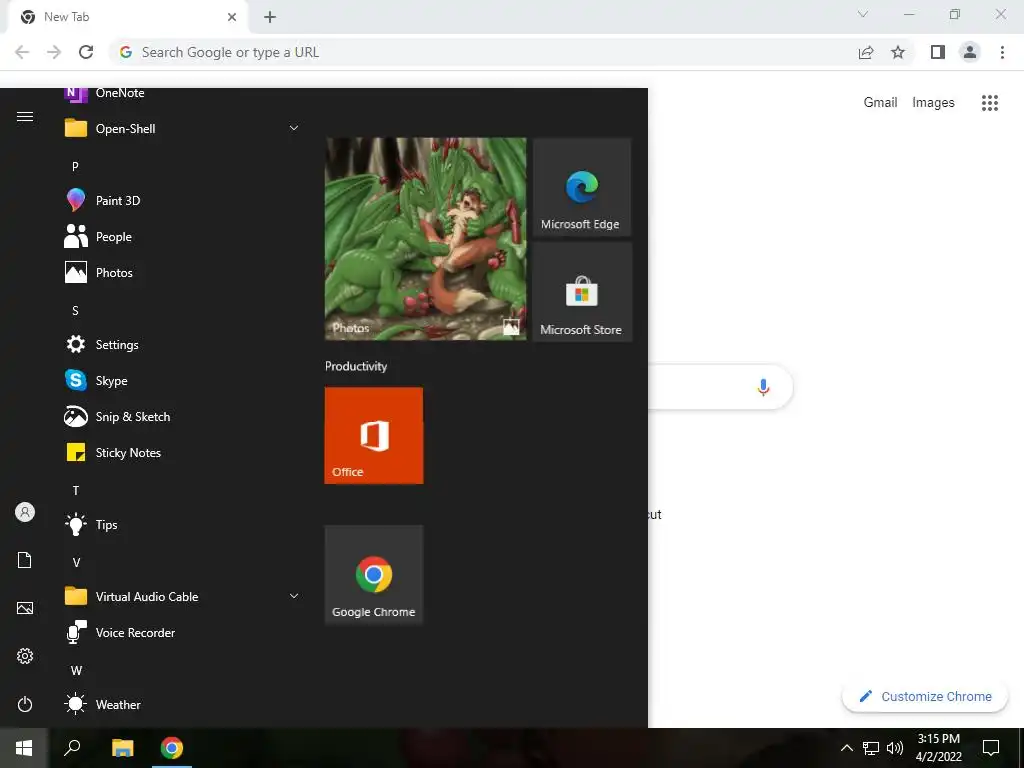This screenshot has height=768, width=1024.
Task: Reload the page in Chrome
Action: [86, 52]
